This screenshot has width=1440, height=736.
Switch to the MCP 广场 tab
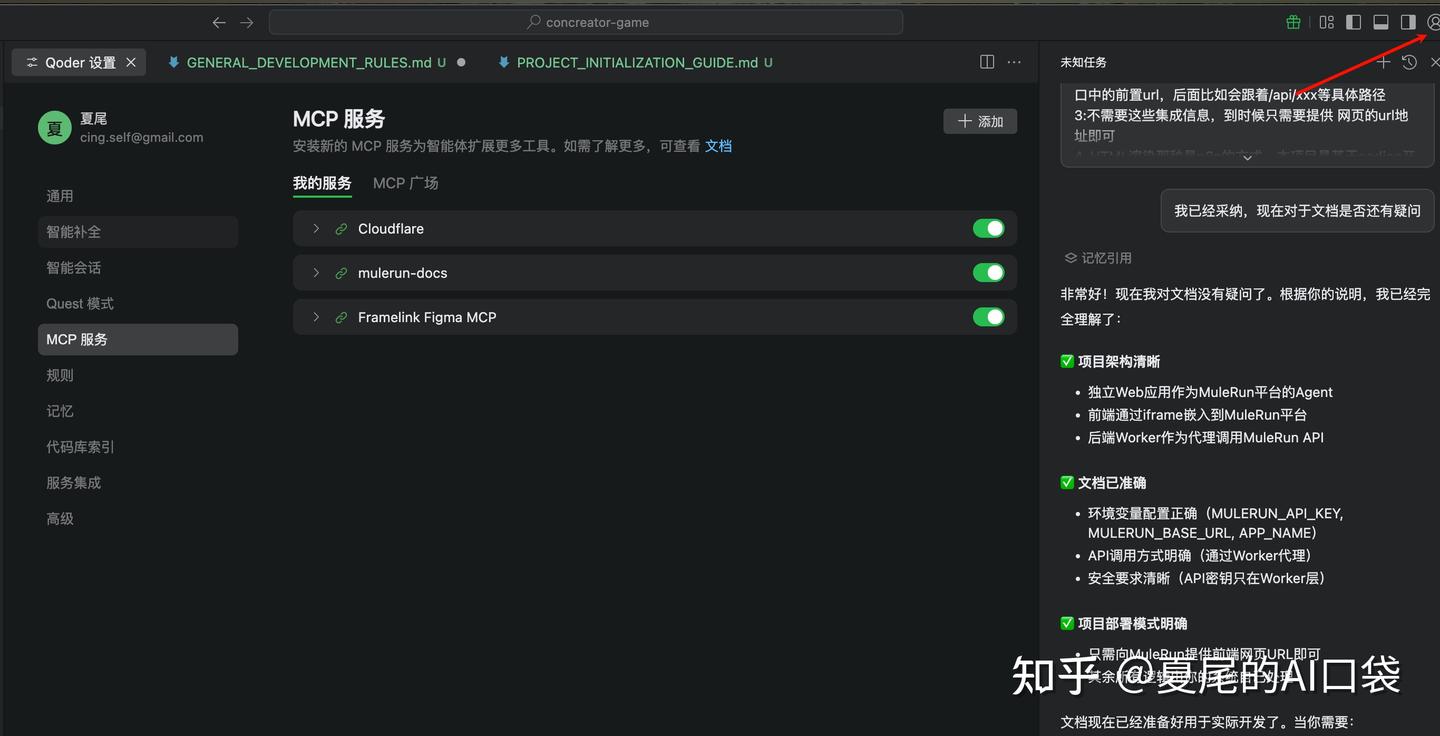coord(405,183)
